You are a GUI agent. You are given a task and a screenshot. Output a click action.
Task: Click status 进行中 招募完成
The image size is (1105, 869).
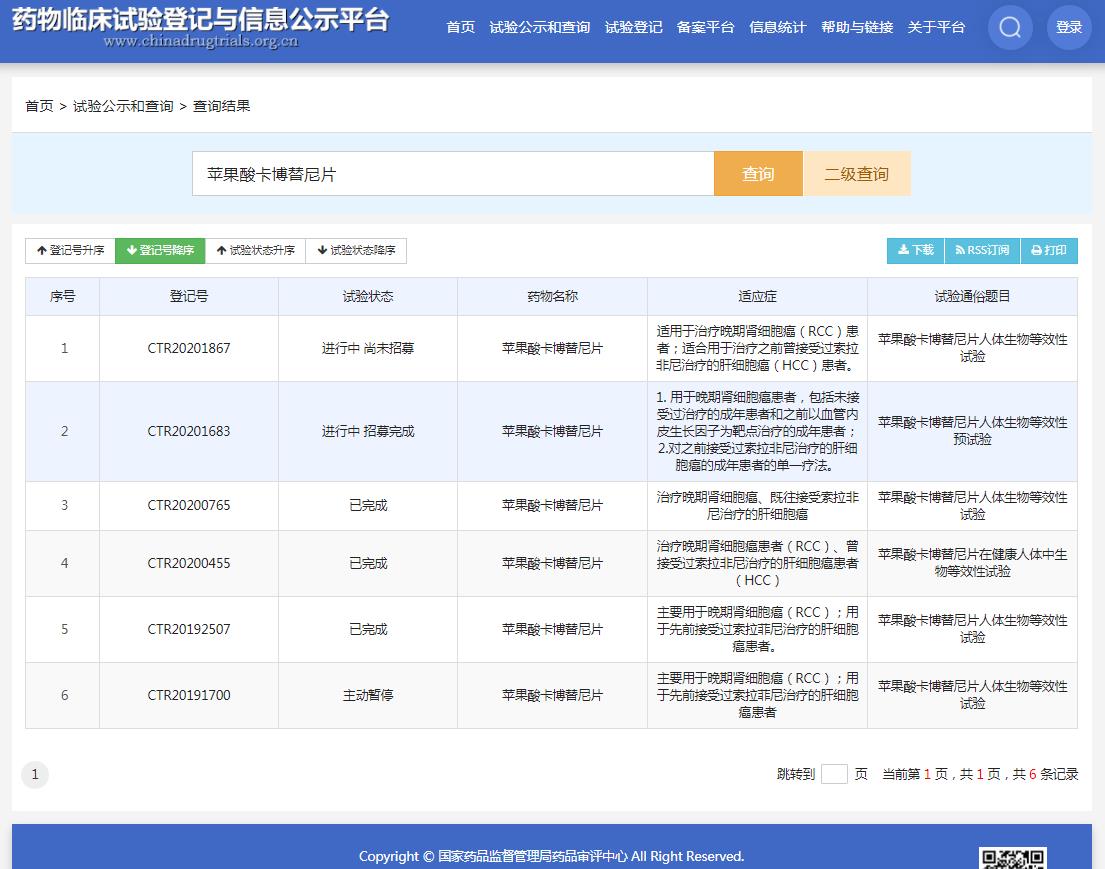(x=368, y=431)
